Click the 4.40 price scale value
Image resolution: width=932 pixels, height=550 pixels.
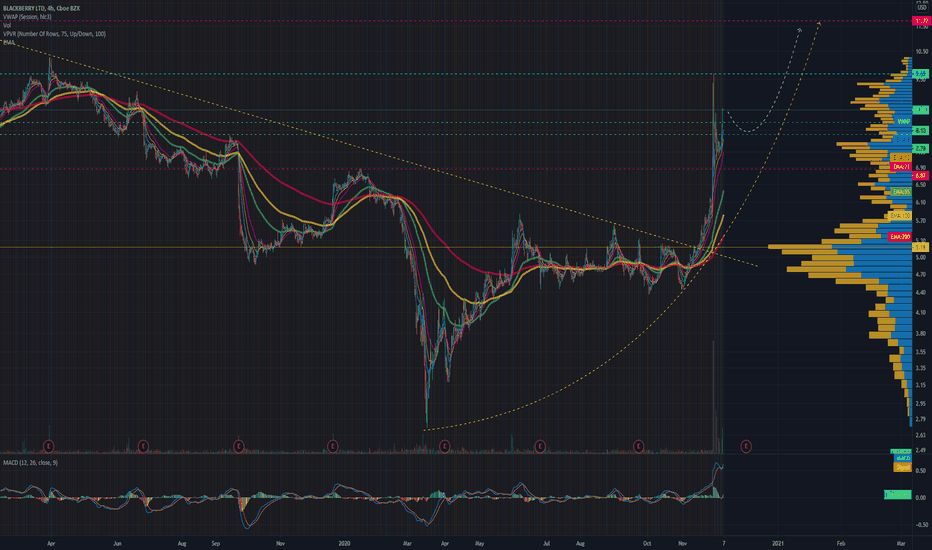tap(921, 293)
